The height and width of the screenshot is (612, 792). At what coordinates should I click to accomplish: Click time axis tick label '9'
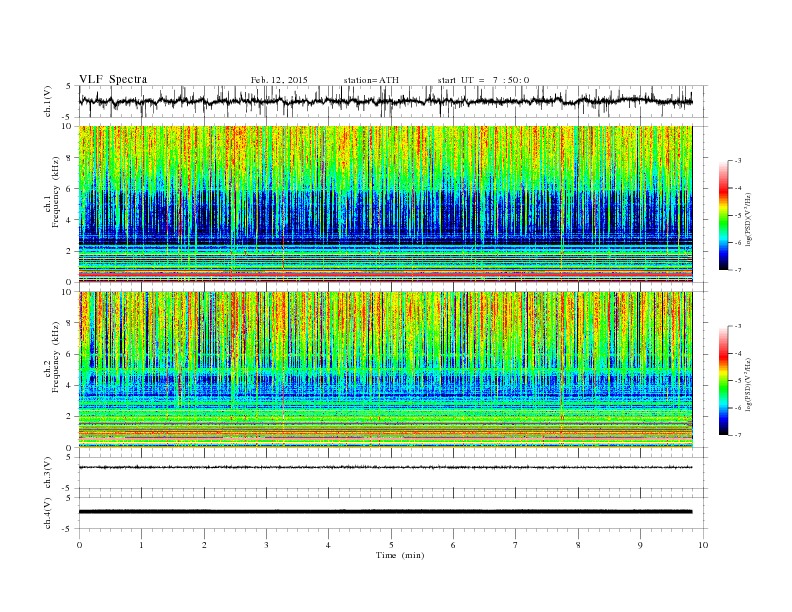tap(640, 545)
